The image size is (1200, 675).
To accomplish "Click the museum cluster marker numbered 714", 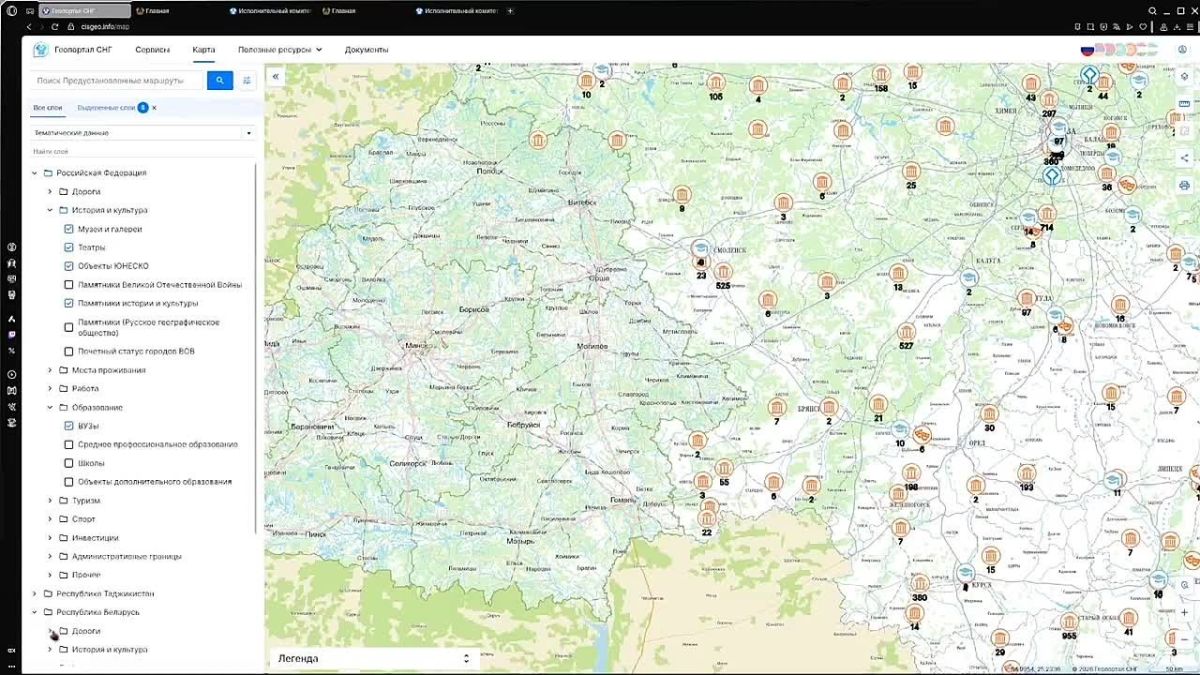I will (x=1047, y=214).
